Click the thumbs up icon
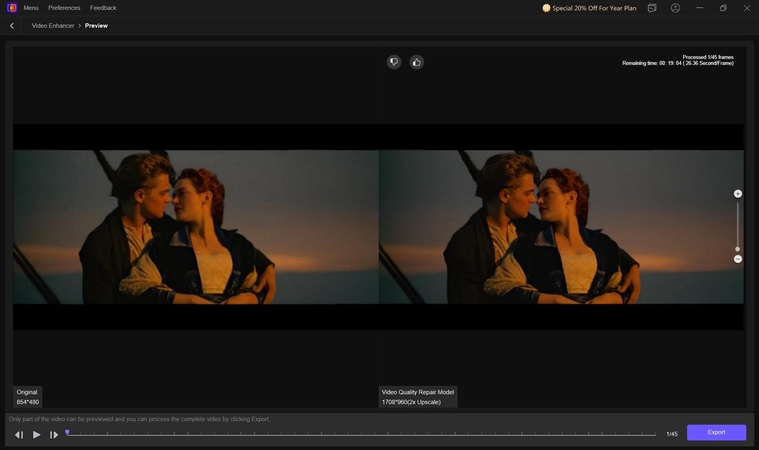 [x=416, y=62]
